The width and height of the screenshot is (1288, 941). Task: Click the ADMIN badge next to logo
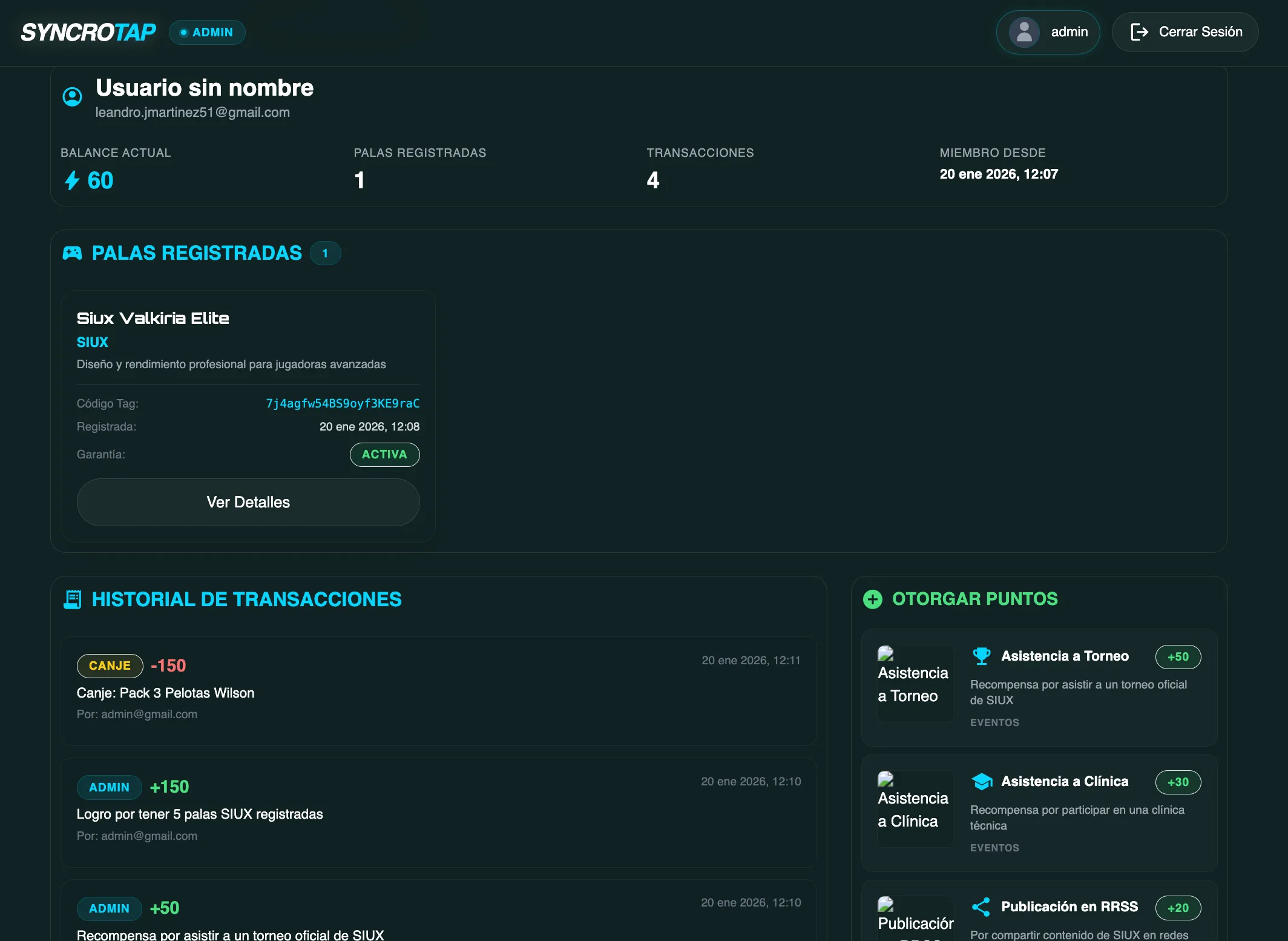pos(207,32)
